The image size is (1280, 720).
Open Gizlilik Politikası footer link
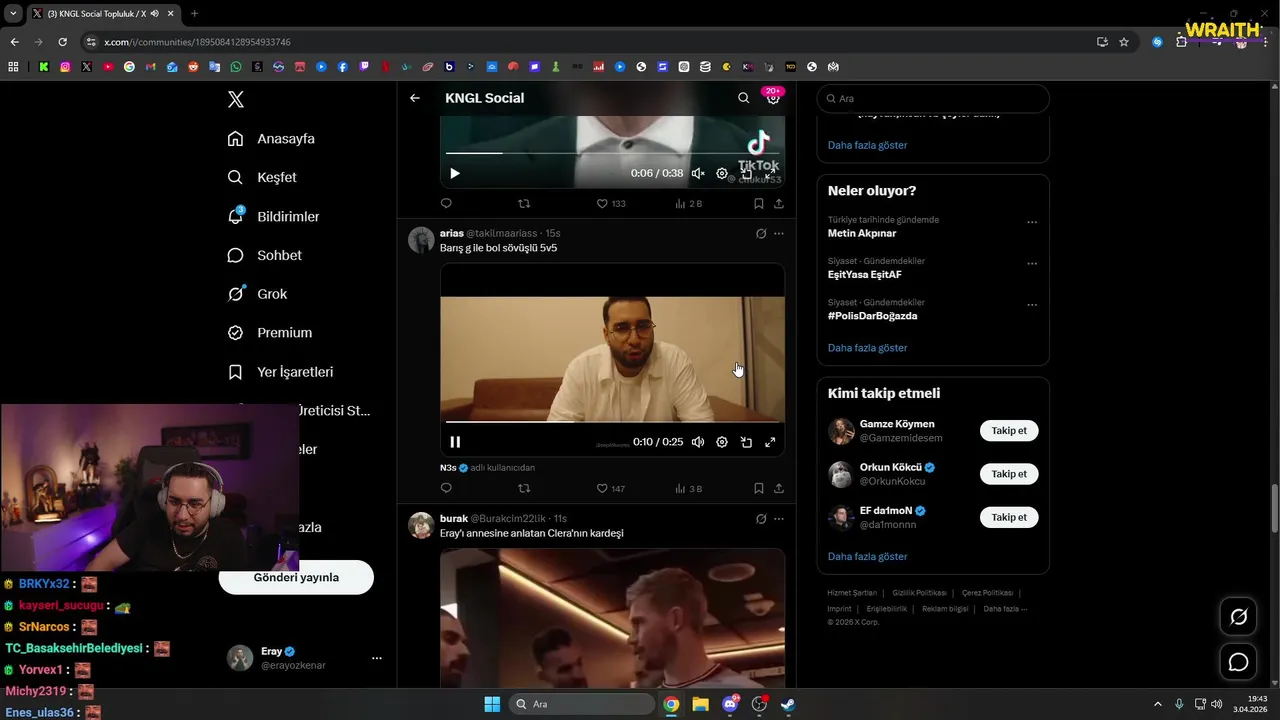[919, 593]
